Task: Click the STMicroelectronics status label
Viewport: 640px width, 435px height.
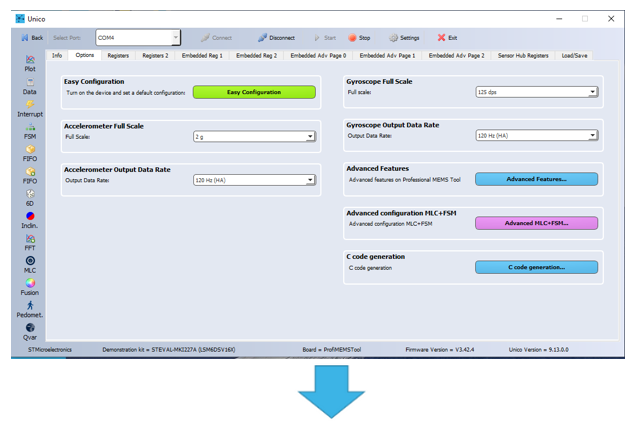Action: [49, 350]
